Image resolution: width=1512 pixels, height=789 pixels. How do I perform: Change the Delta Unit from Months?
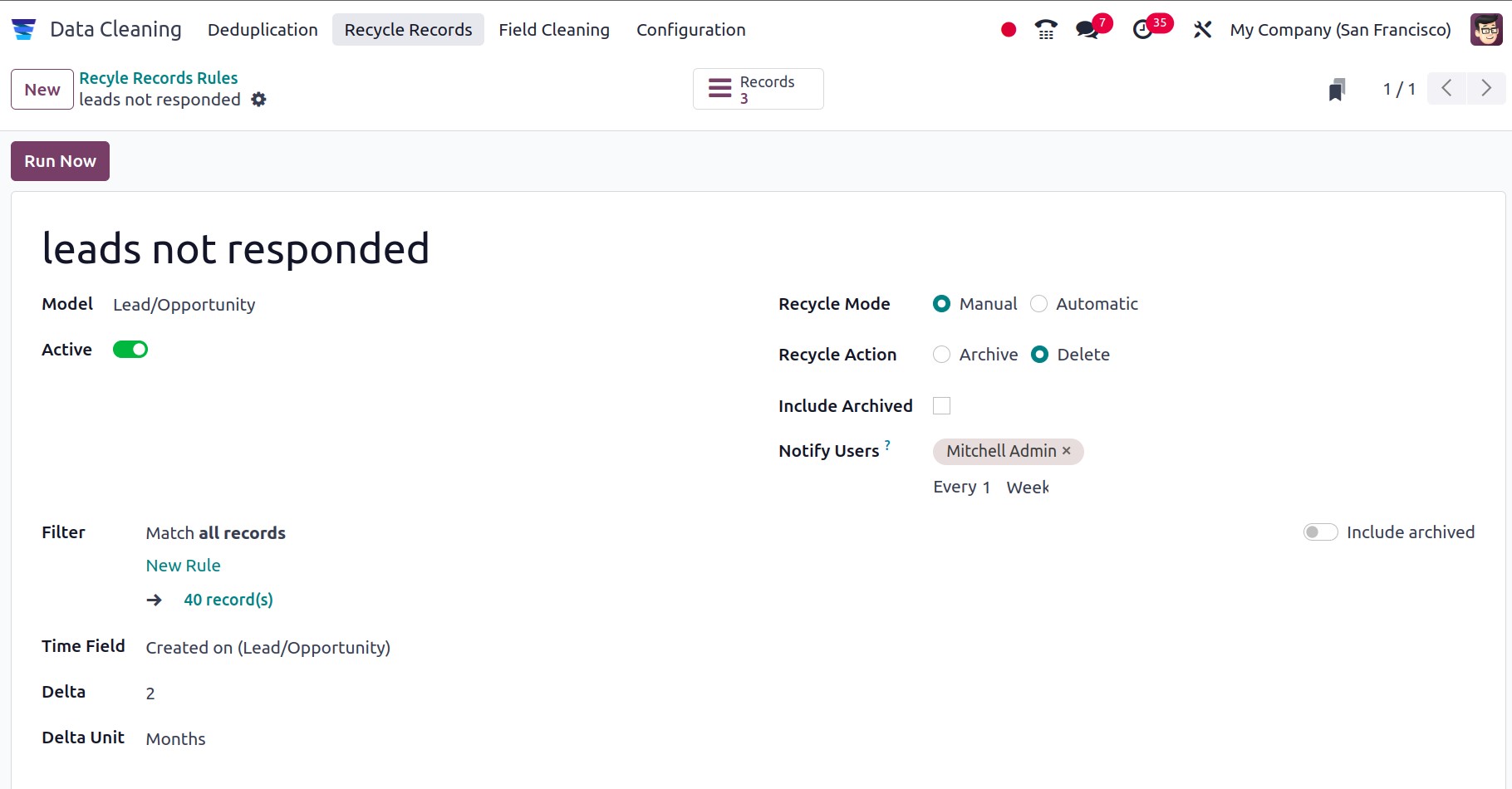(x=175, y=738)
